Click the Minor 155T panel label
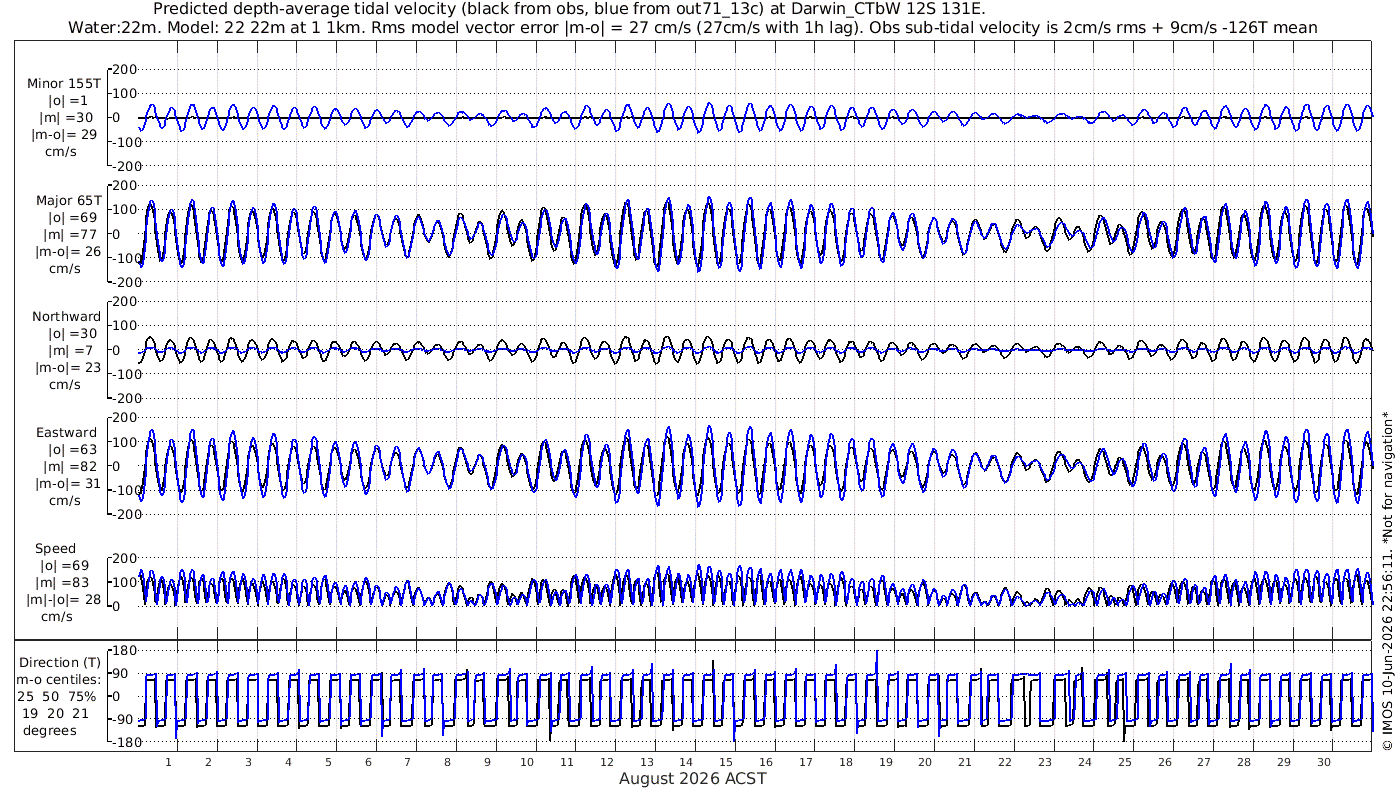The height and width of the screenshot is (800, 1400). click(64, 84)
